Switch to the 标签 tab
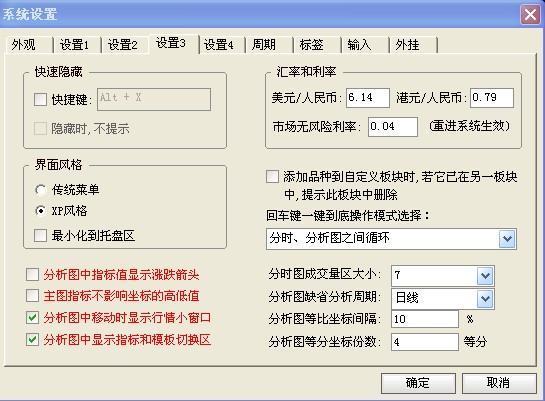This screenshot has width=545, height=401. click(317, 45)
